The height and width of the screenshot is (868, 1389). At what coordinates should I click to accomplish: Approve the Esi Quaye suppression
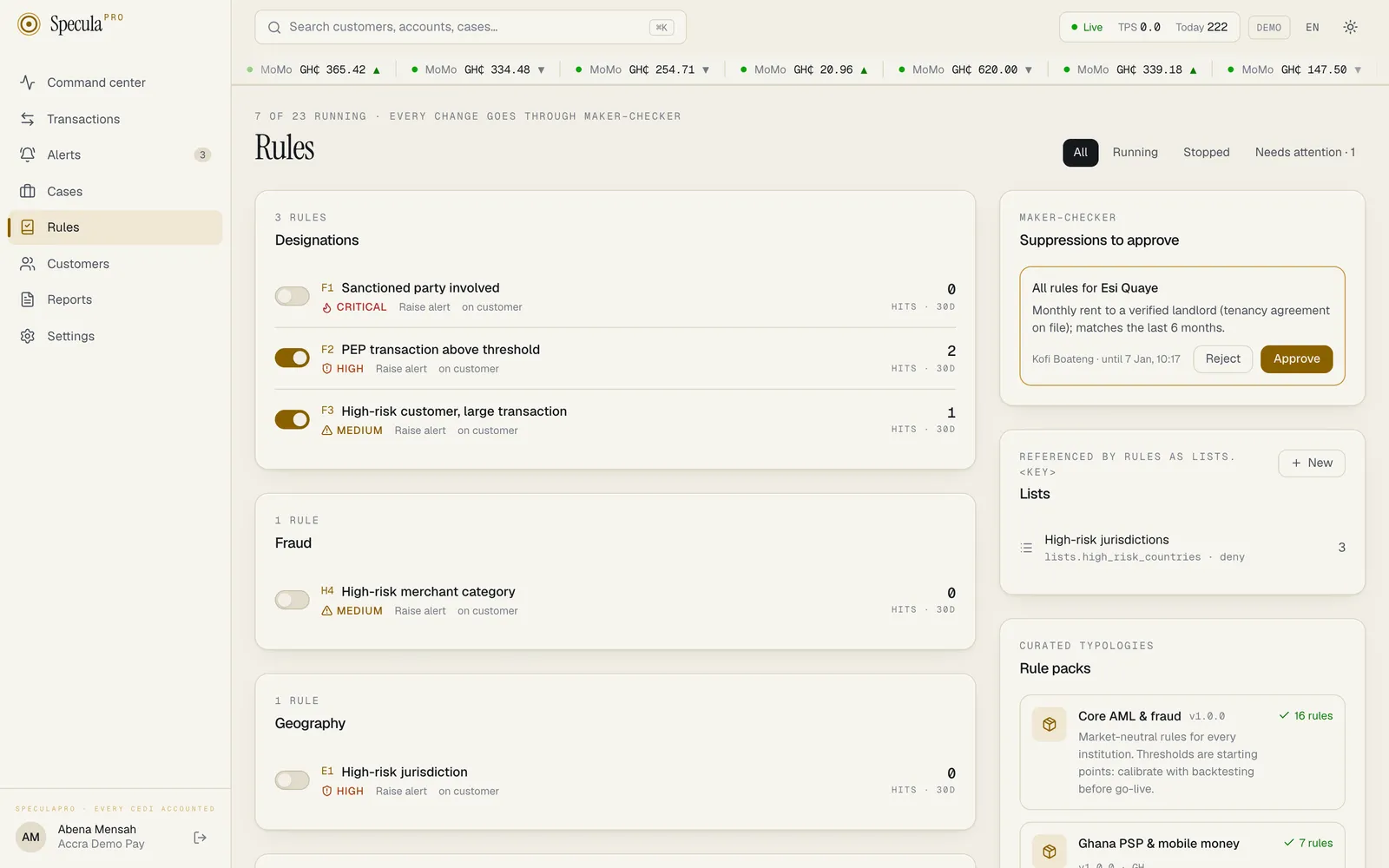pyautogui.click(x=1296, y=359)
